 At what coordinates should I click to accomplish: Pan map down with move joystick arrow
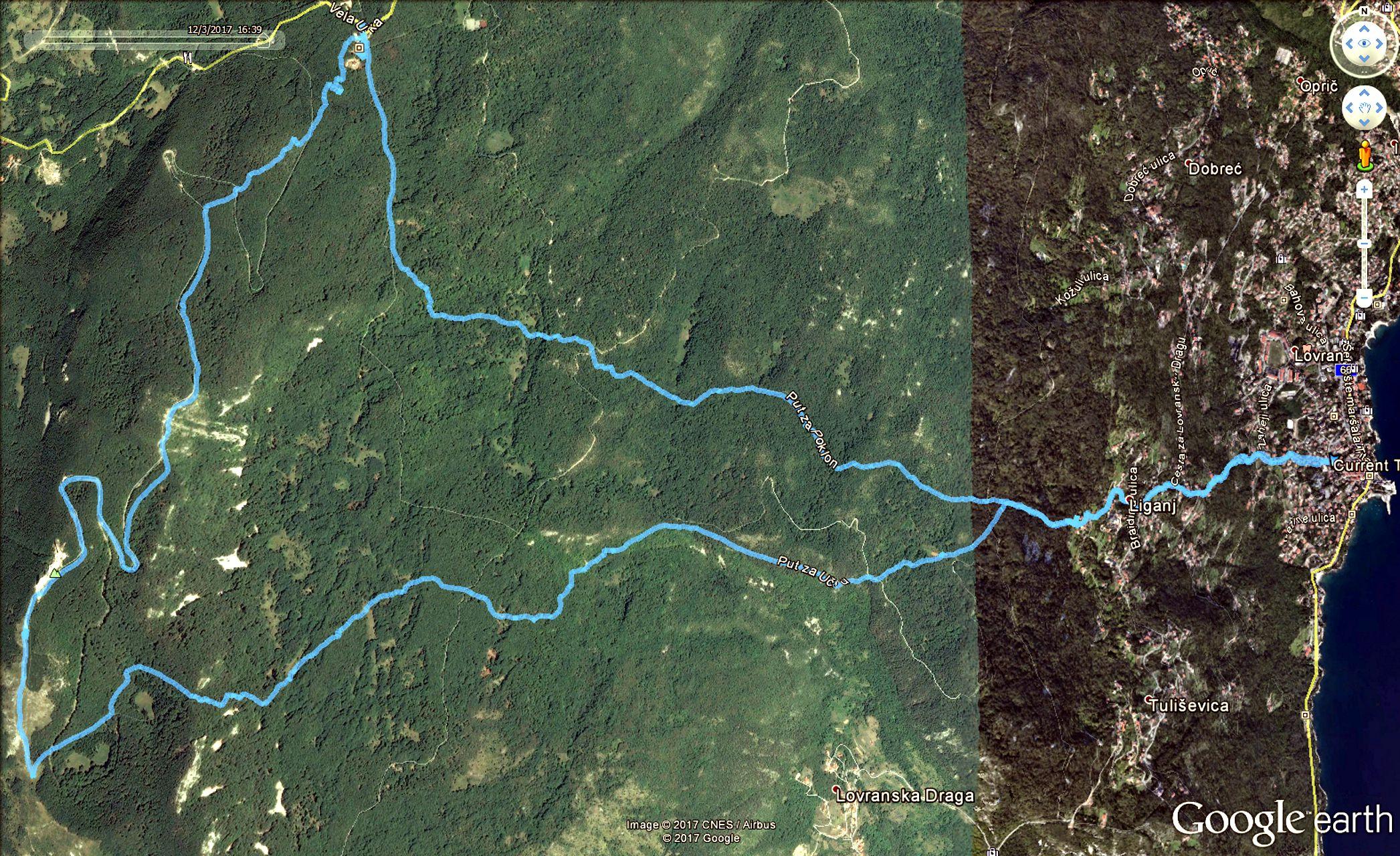coord(1364,123)
